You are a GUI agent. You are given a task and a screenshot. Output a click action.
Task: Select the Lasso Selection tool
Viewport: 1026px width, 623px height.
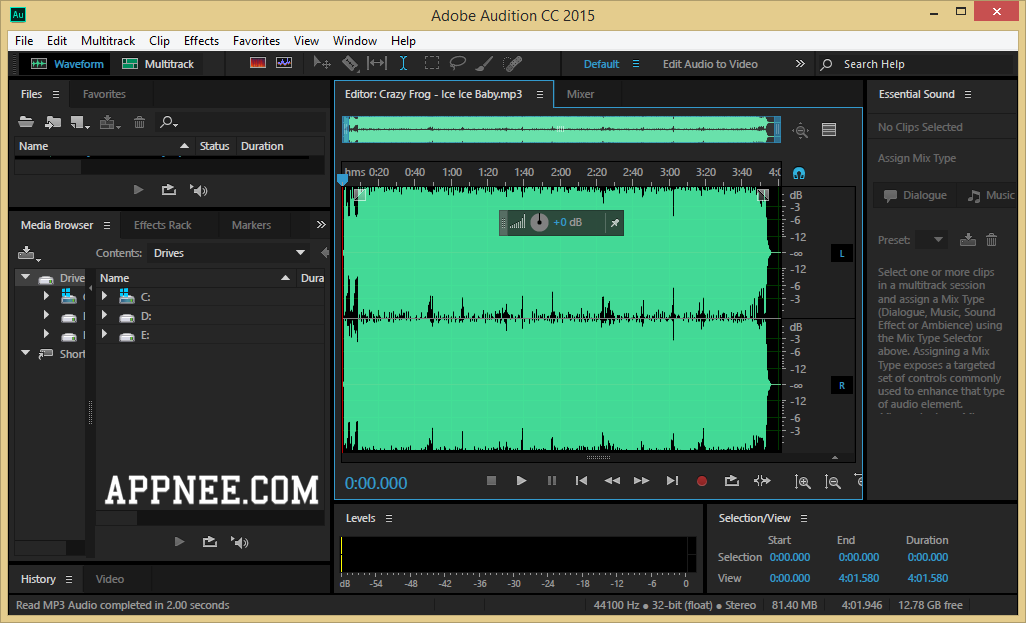click(x=457, y=63)
